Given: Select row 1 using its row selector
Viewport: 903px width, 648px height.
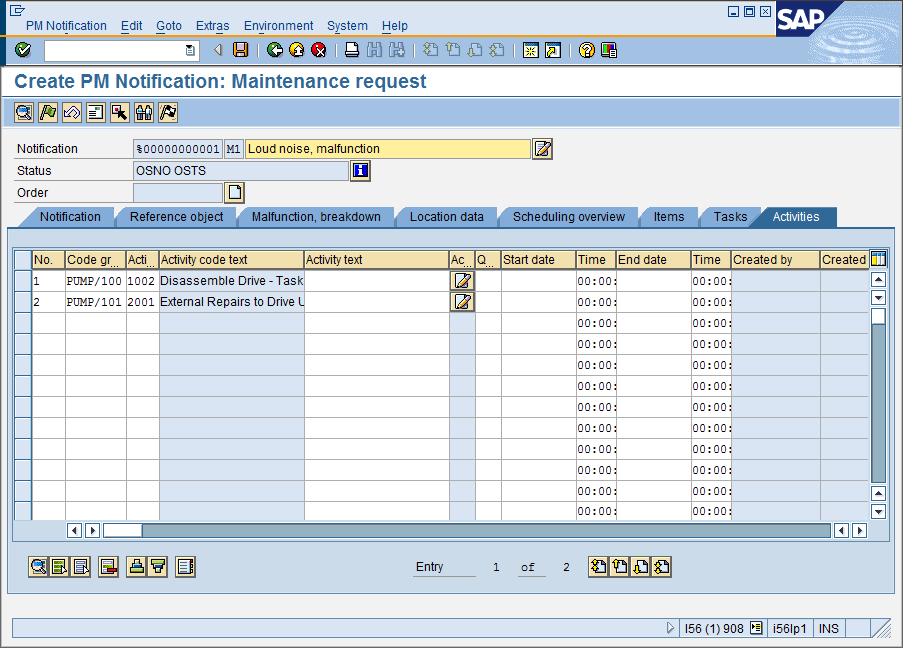Looking at the screenshot, I should [23, 281].
